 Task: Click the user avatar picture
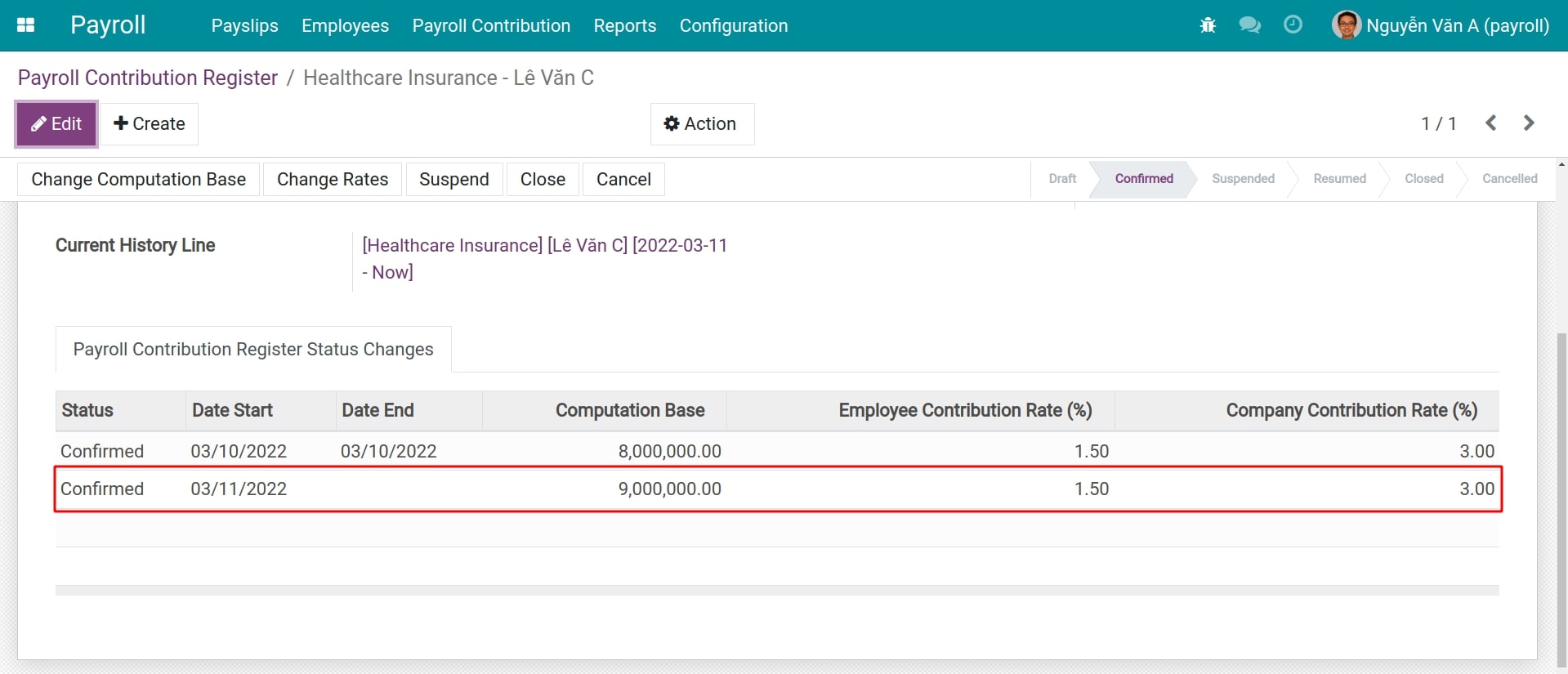1346,25
